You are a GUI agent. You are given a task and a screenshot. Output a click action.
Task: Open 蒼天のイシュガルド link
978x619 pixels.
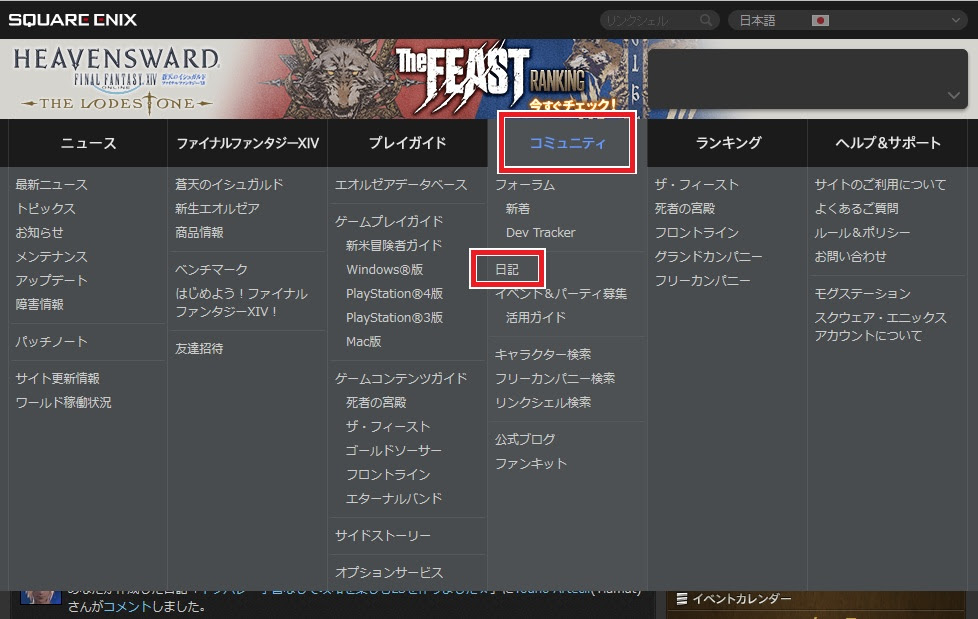click(229, 185)
